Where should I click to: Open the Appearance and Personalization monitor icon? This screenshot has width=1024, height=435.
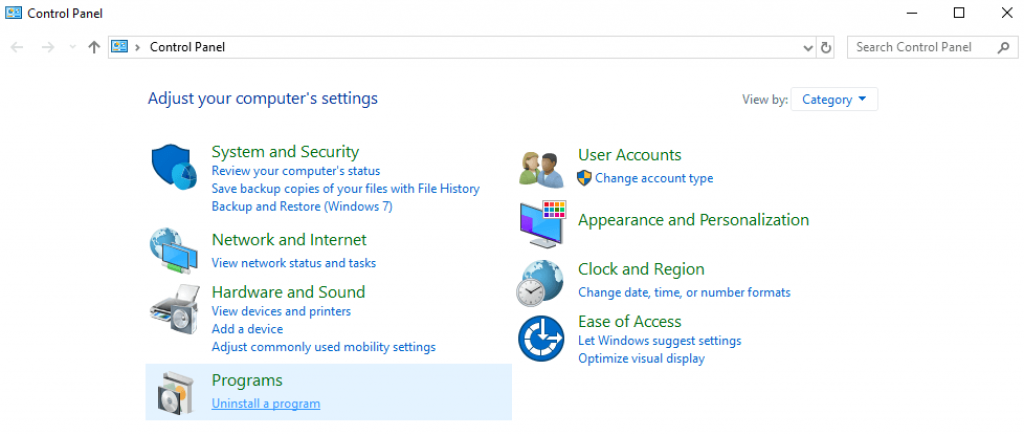click(x=541, y=224)
